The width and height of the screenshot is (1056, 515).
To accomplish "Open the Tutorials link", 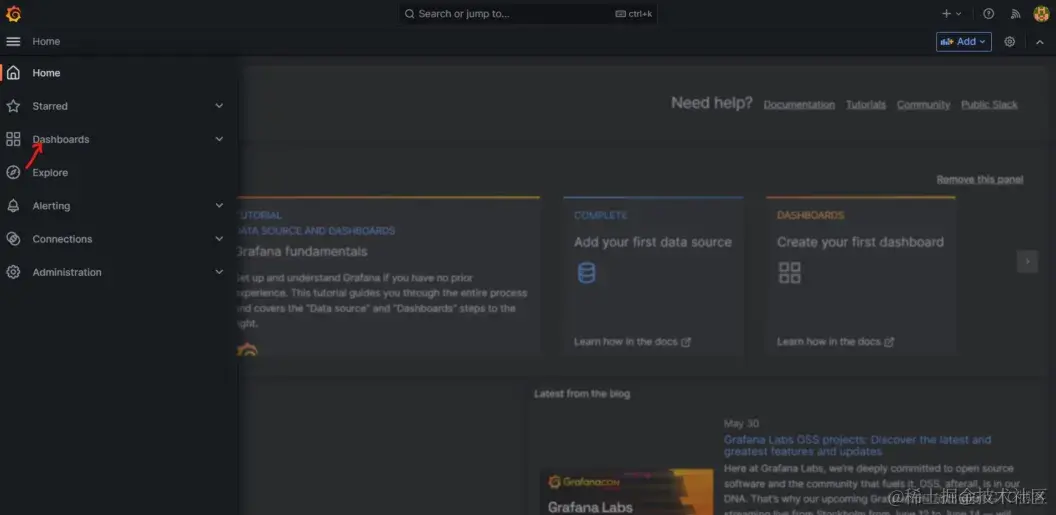I will click(866, 105).
